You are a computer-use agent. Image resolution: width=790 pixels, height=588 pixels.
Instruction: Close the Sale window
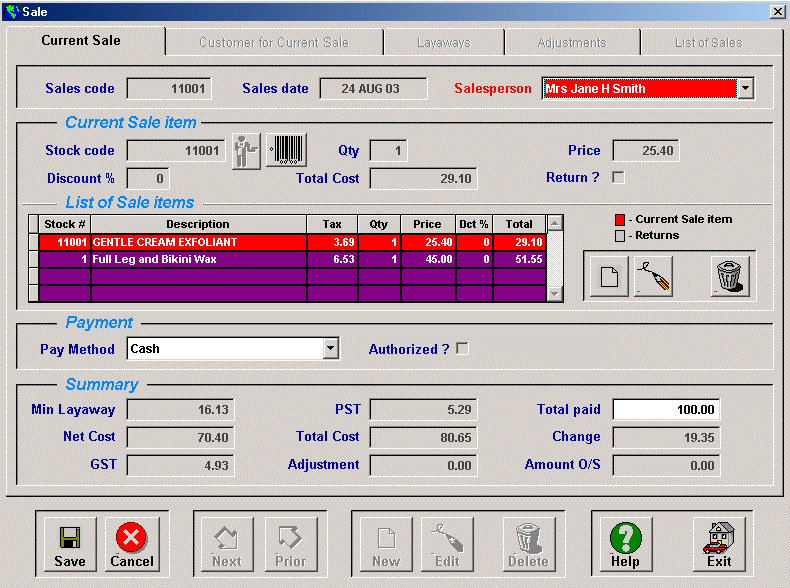[777, 12]
